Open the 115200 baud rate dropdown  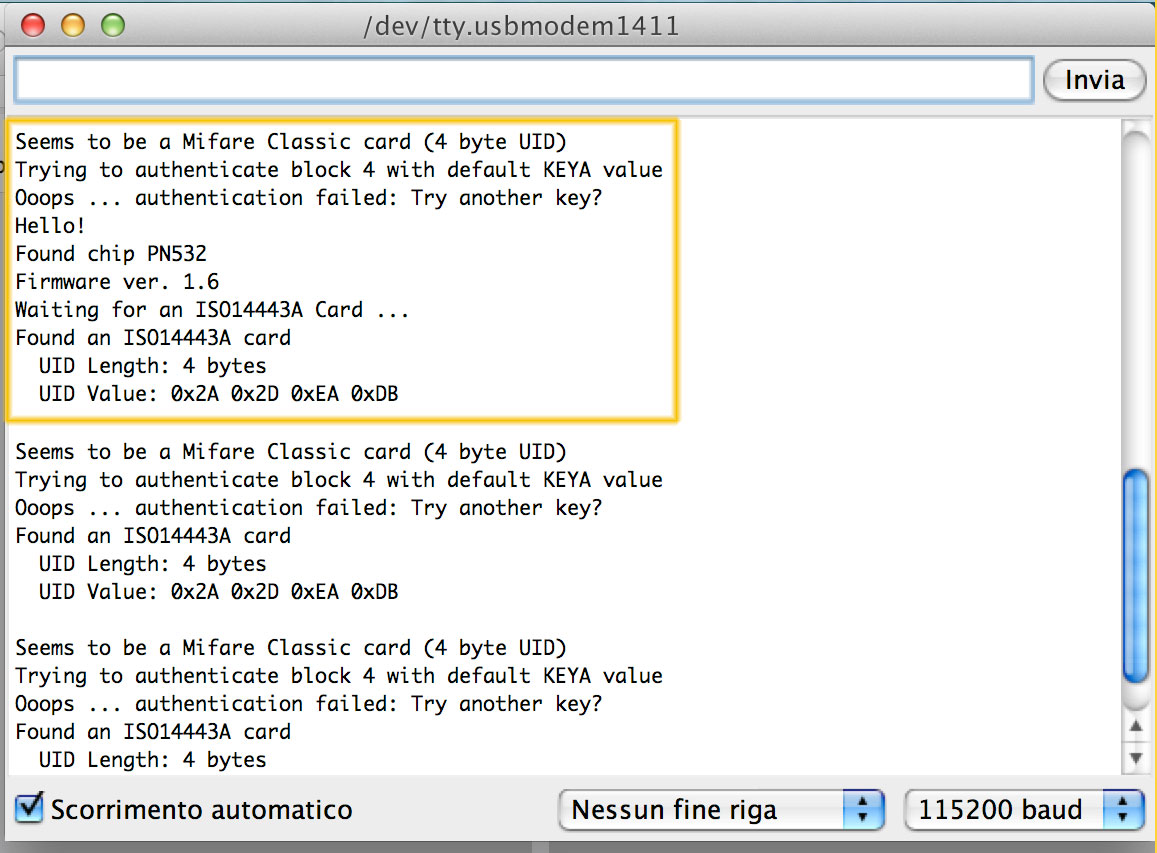[x=1024, y=809]
